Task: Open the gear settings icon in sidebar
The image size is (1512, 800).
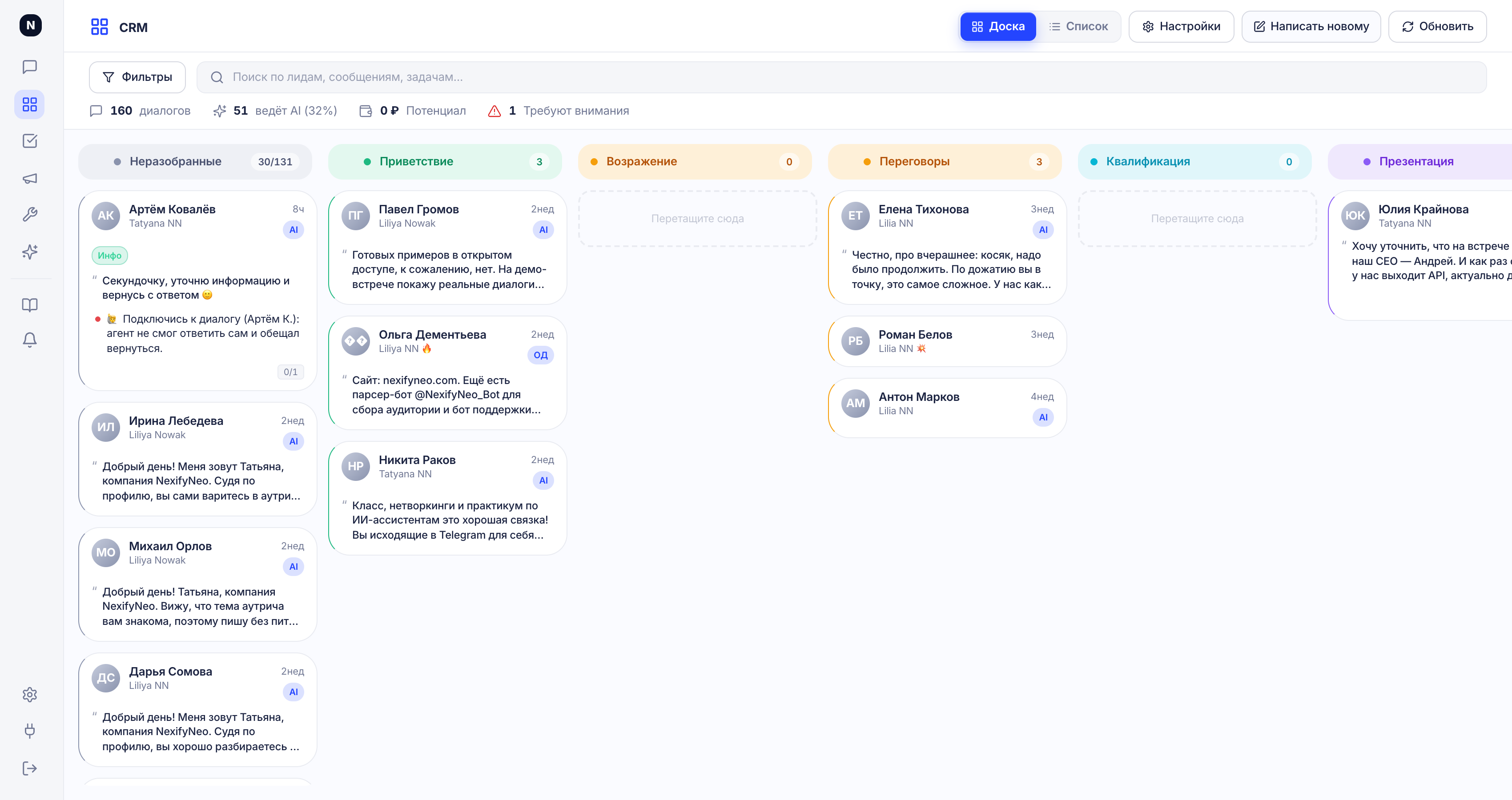Action: [x=30, y=695]
